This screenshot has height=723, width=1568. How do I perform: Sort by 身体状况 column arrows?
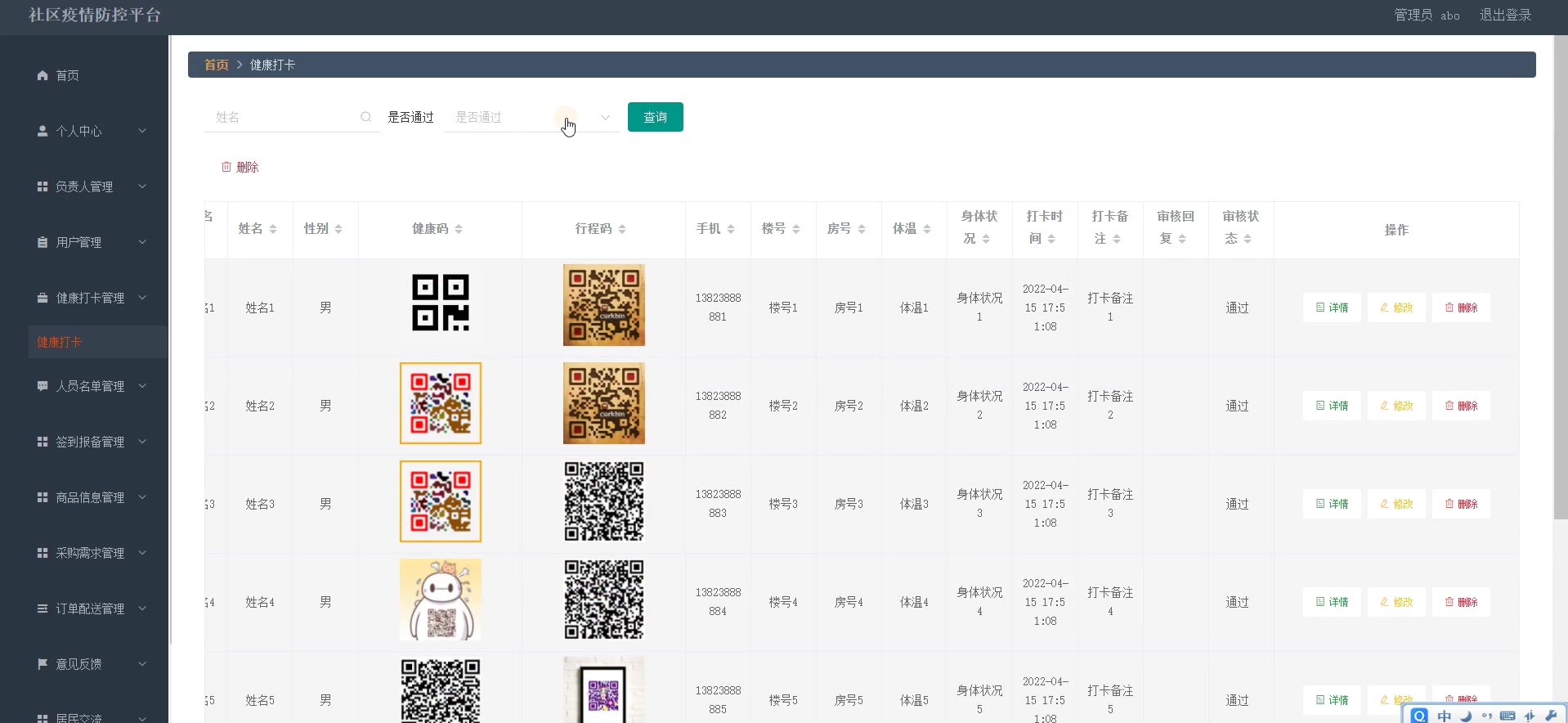pyautogui.click(x=986, y=239)
